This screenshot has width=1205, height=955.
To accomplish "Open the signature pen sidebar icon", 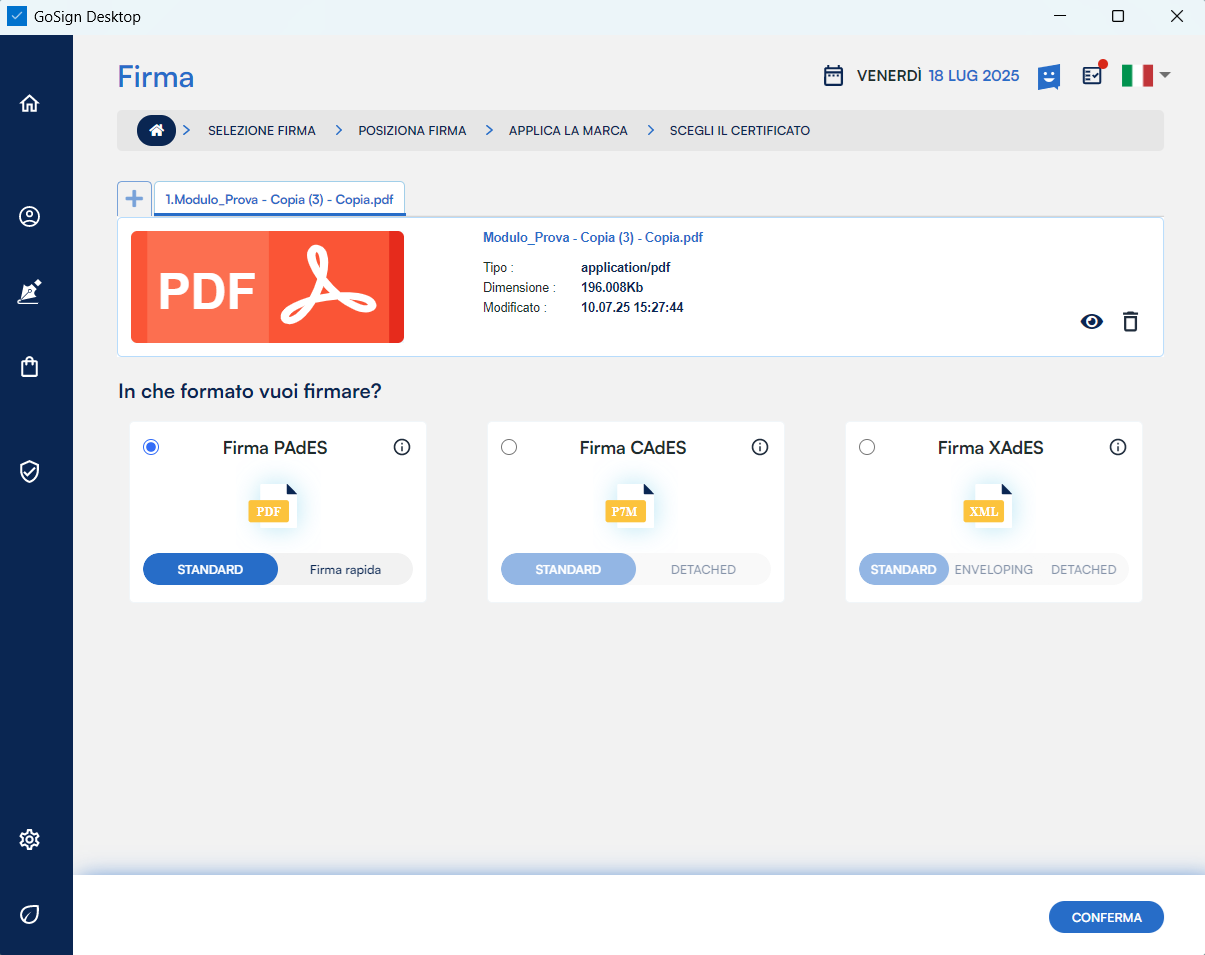I will point(29,292).
